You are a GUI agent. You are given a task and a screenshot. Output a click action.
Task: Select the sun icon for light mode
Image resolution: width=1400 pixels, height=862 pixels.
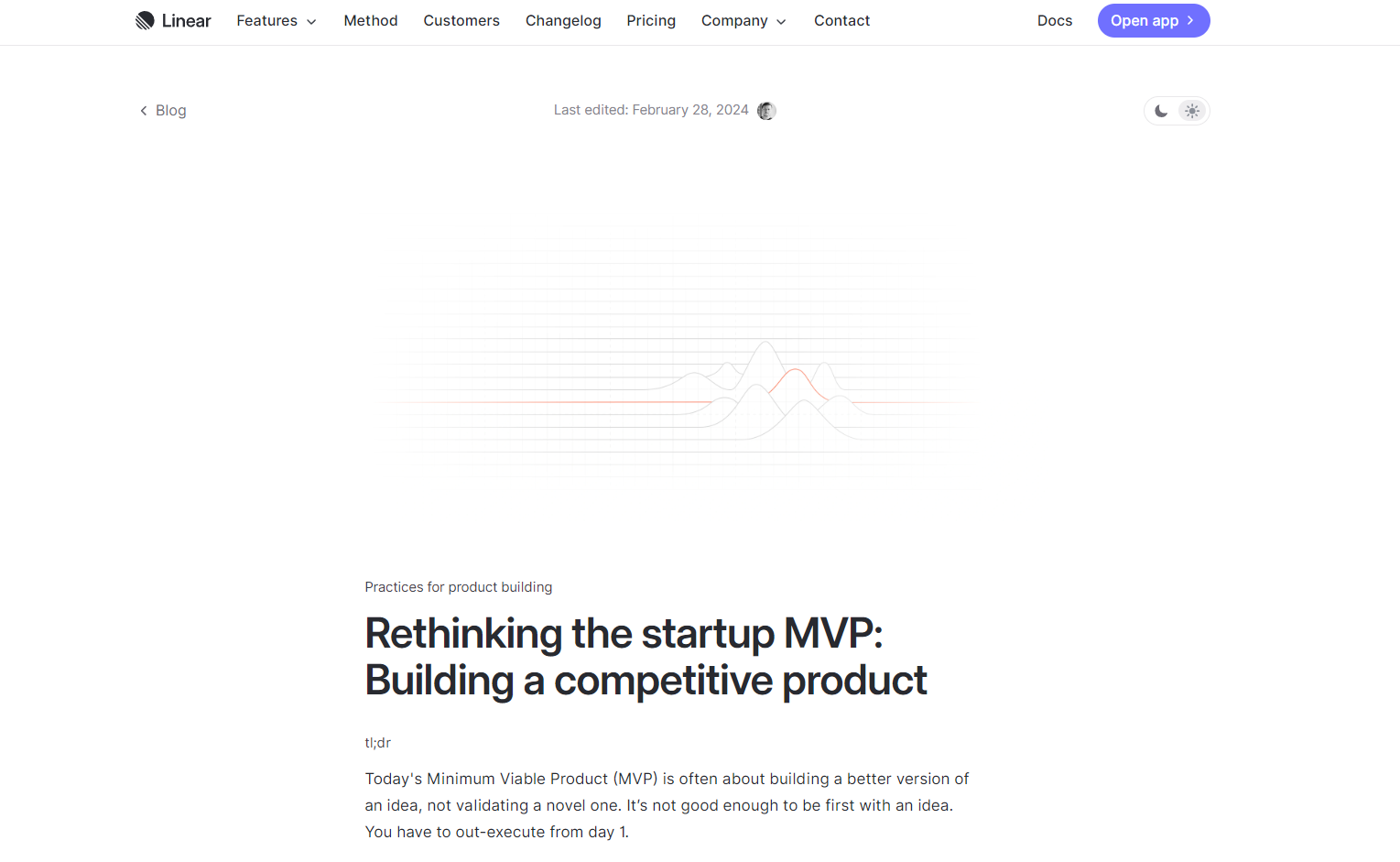click(1192, 110)
